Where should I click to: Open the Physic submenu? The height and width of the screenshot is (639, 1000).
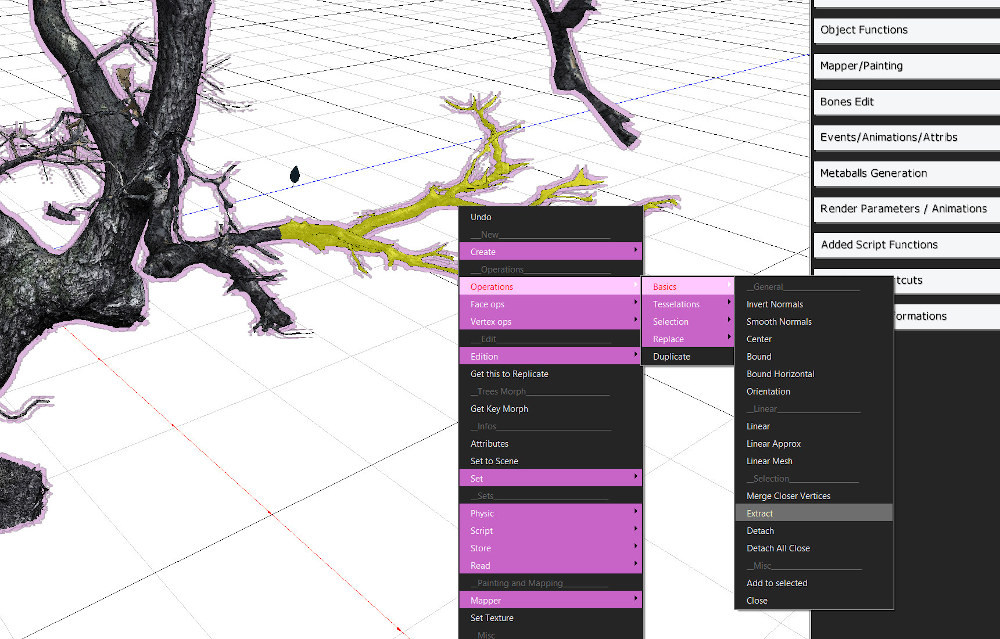tap(550, 513)
